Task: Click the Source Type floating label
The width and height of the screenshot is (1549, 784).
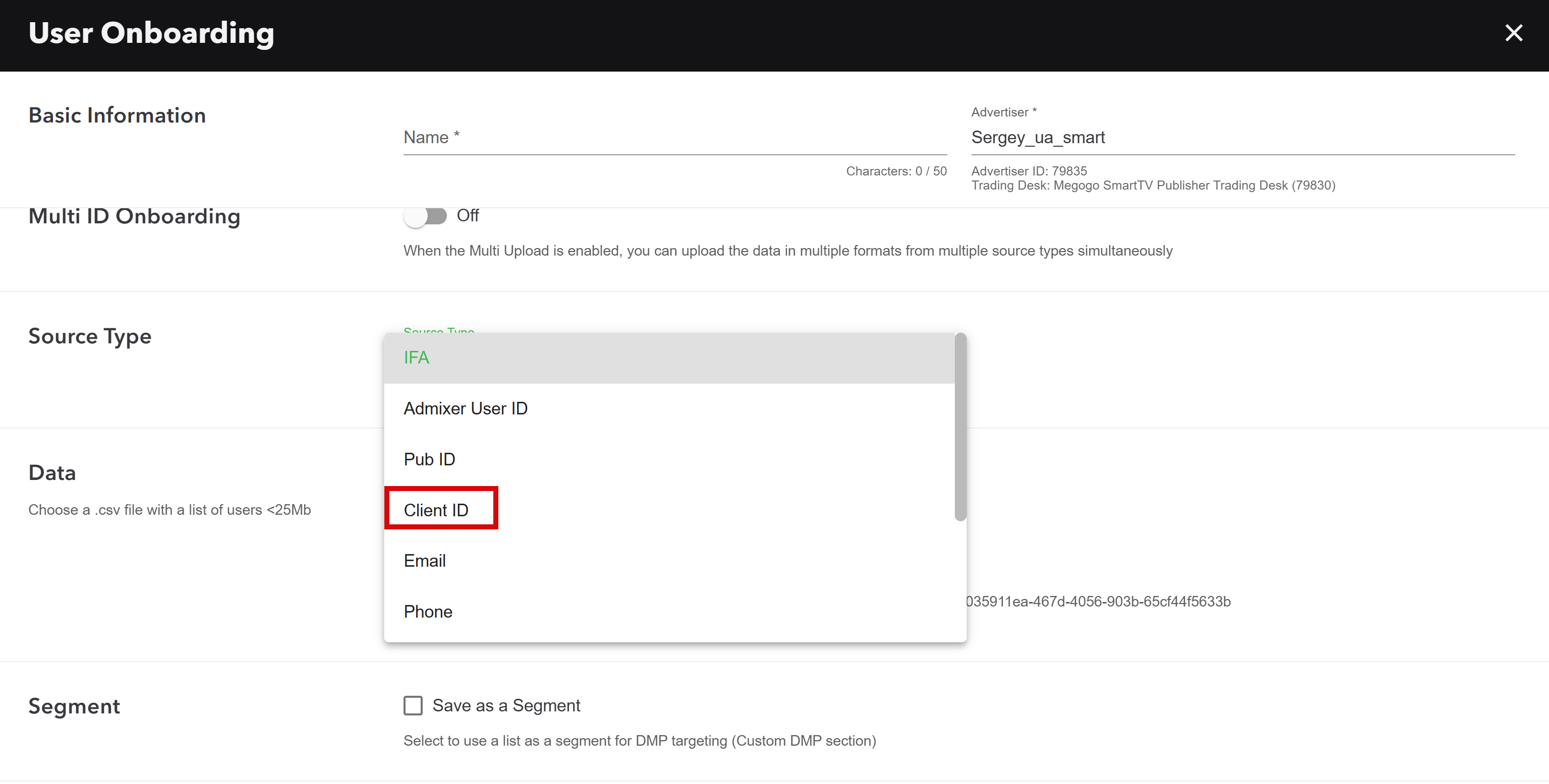Action: click(x=439, y=329)
